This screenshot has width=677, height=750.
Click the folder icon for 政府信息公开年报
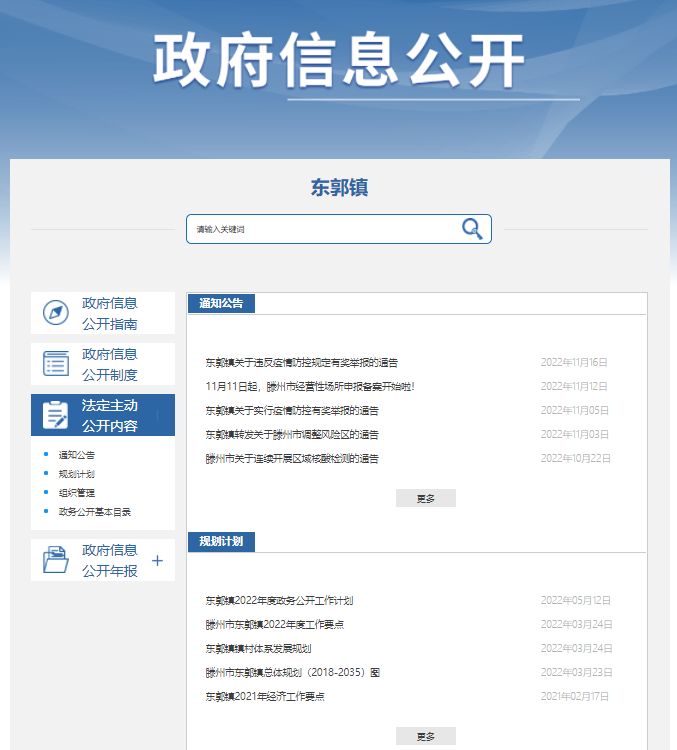[x=56, y=560]
